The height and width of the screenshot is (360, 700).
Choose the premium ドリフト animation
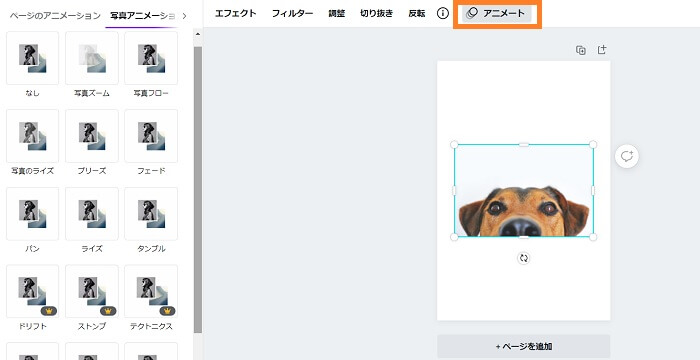click(x=33, y=291)
